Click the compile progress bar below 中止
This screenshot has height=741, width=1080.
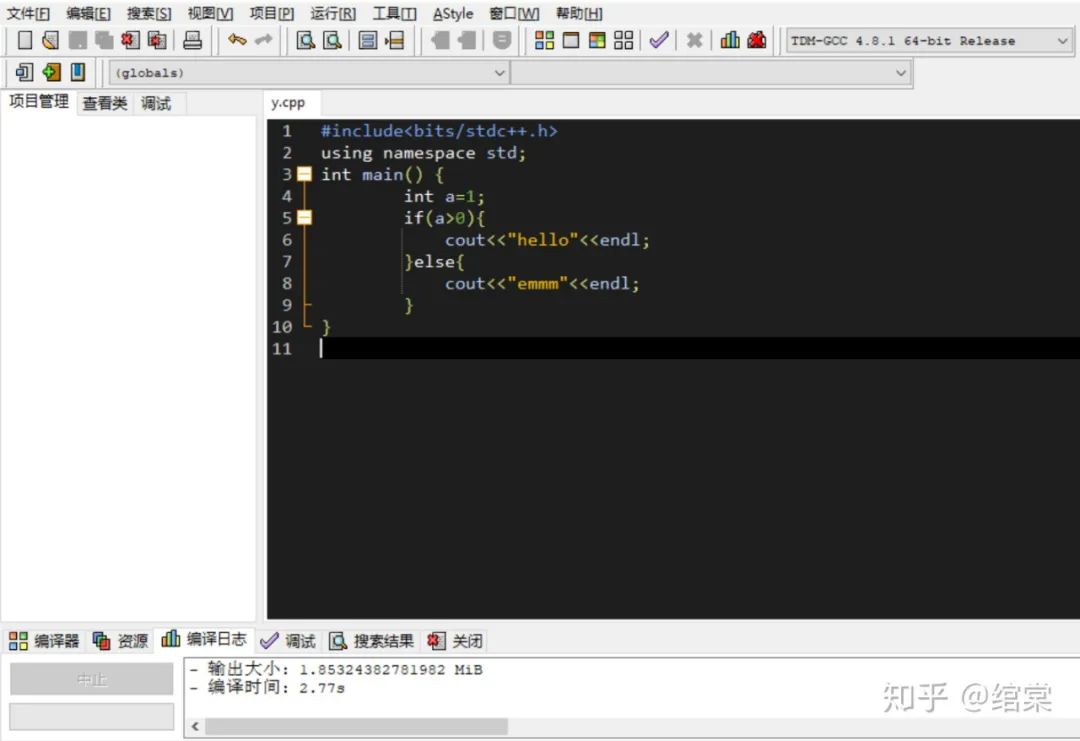92,716
